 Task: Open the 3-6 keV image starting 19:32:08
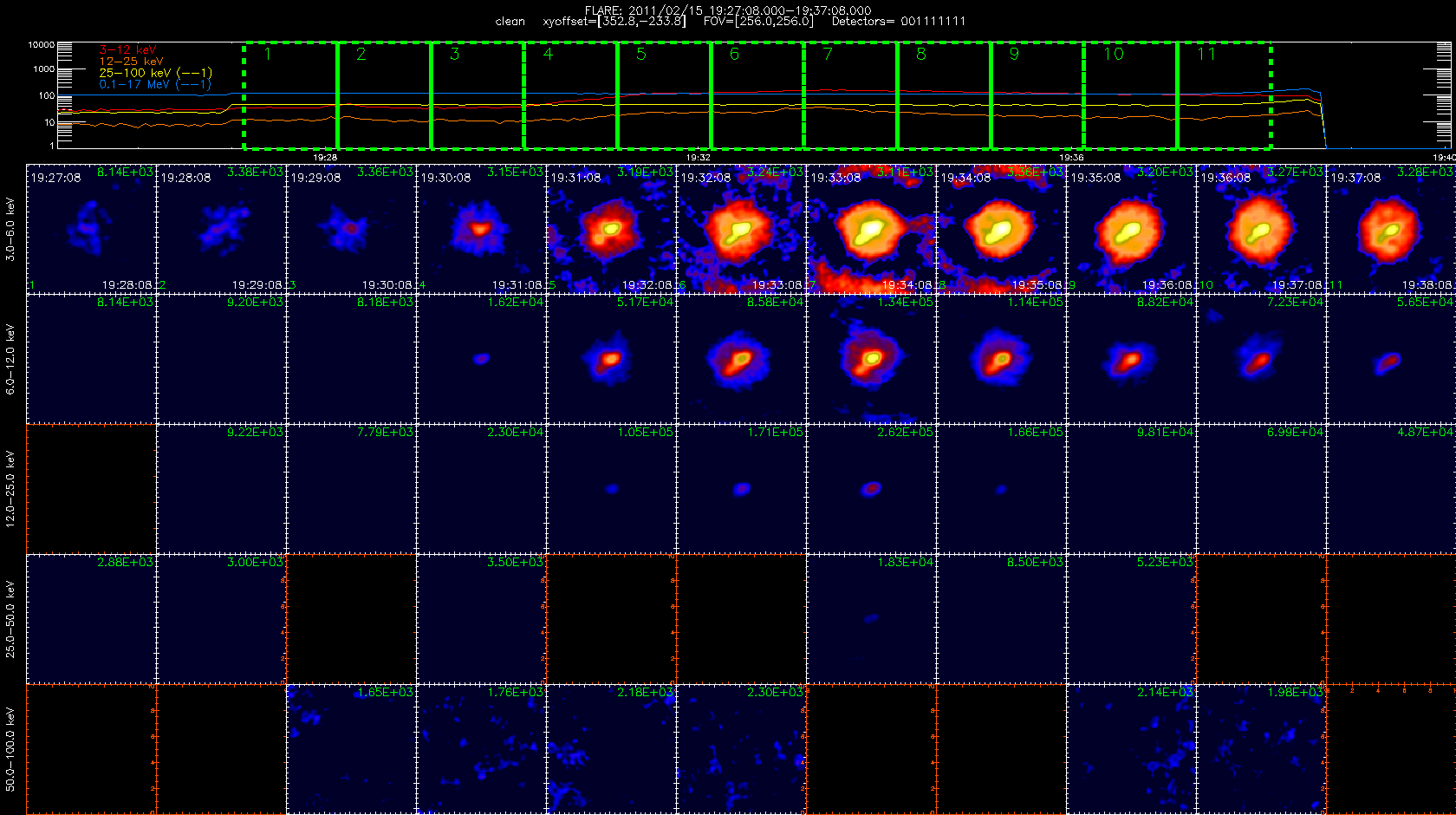point(741,229)
